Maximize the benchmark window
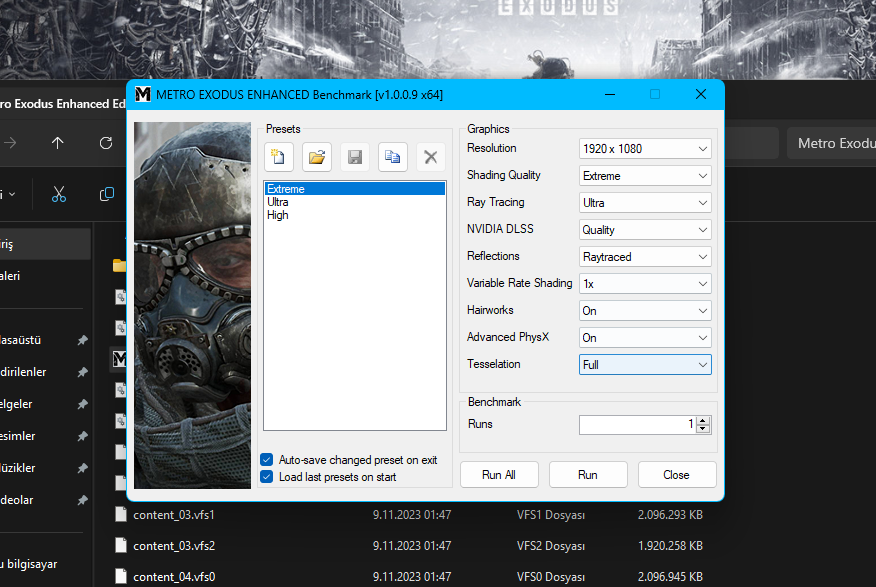 pos(655,94)
